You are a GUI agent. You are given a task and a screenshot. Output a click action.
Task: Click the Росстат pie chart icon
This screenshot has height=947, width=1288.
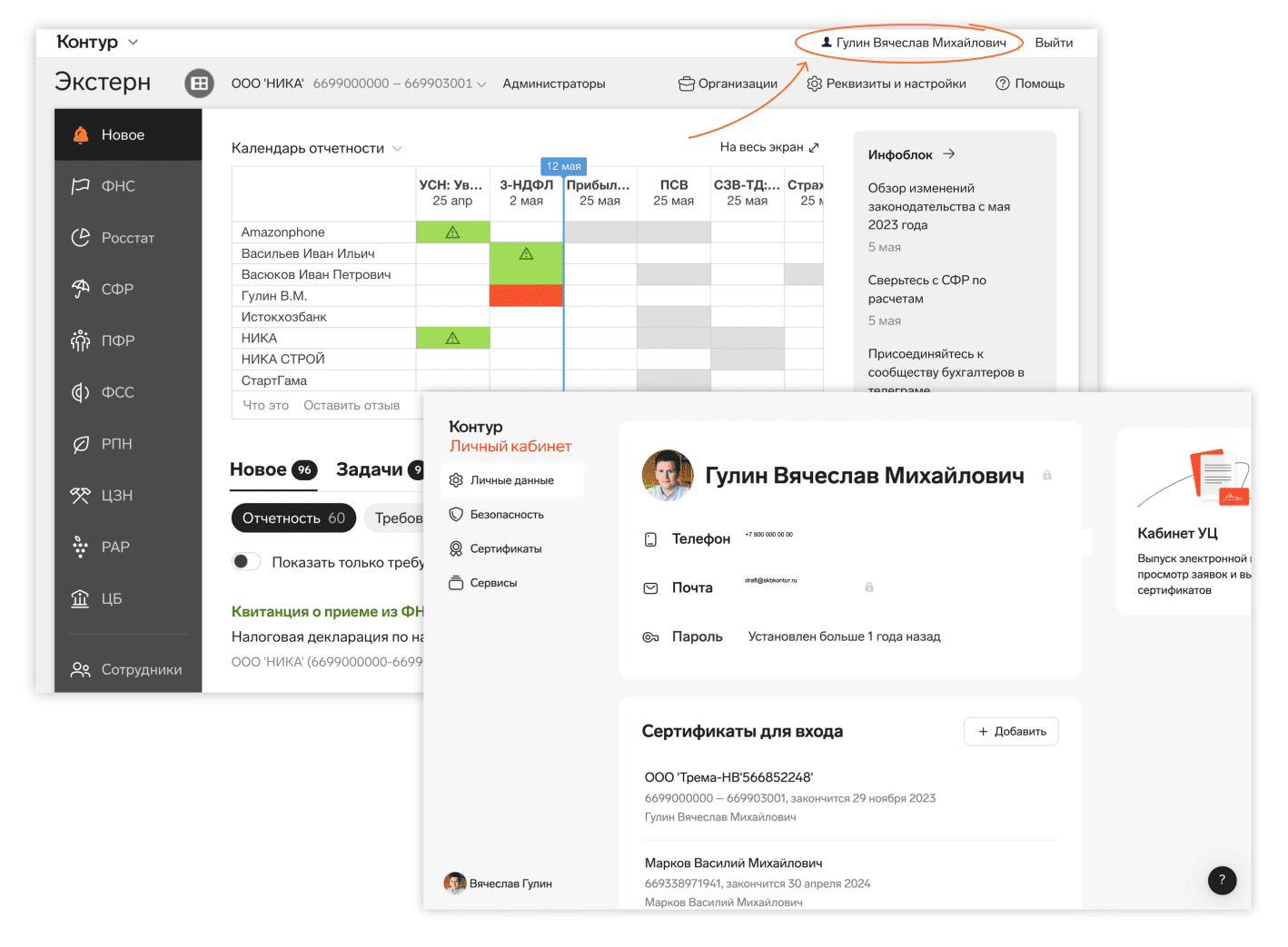point(81,238)
